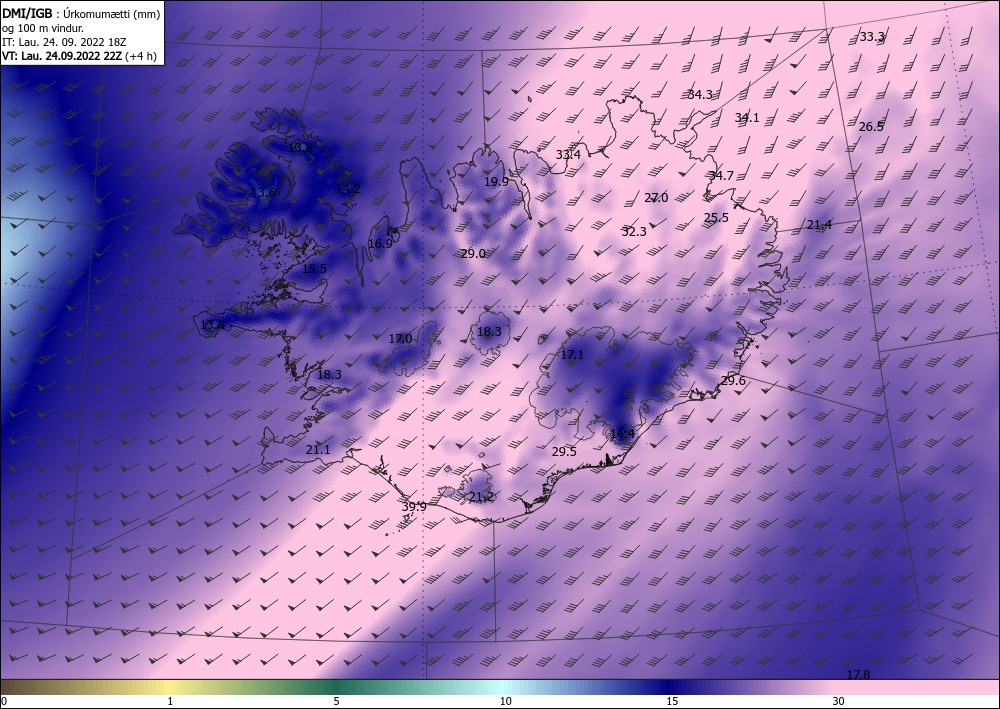Click the 17.1 value on the large glacier
This screenshot has height=709, width=1000.
coord(572,355)
